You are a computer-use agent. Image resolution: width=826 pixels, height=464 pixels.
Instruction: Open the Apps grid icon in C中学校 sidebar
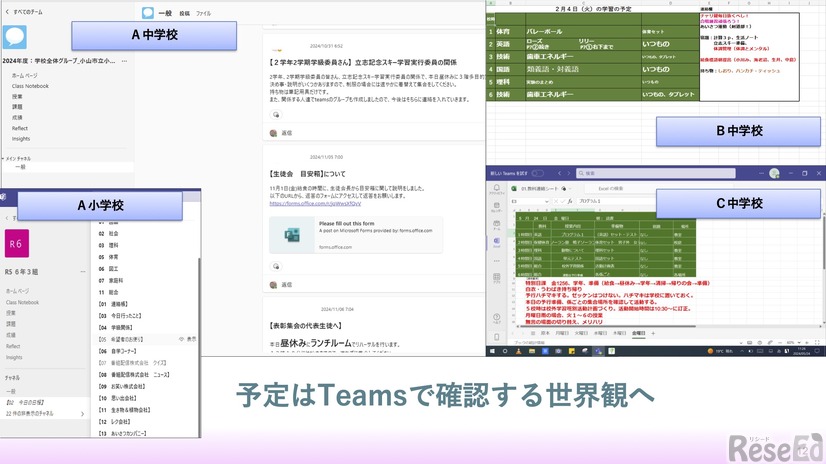coord(496,278)
